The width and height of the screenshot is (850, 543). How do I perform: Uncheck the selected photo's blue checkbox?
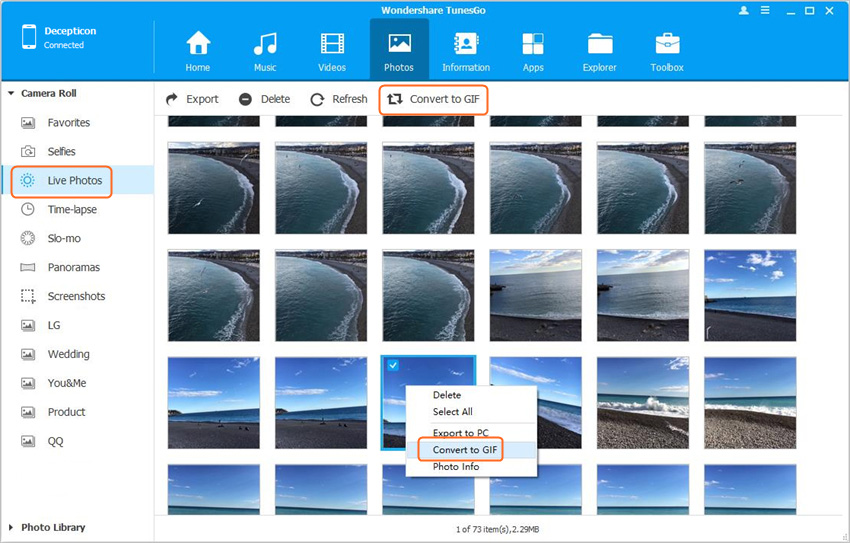coord(393,366)
